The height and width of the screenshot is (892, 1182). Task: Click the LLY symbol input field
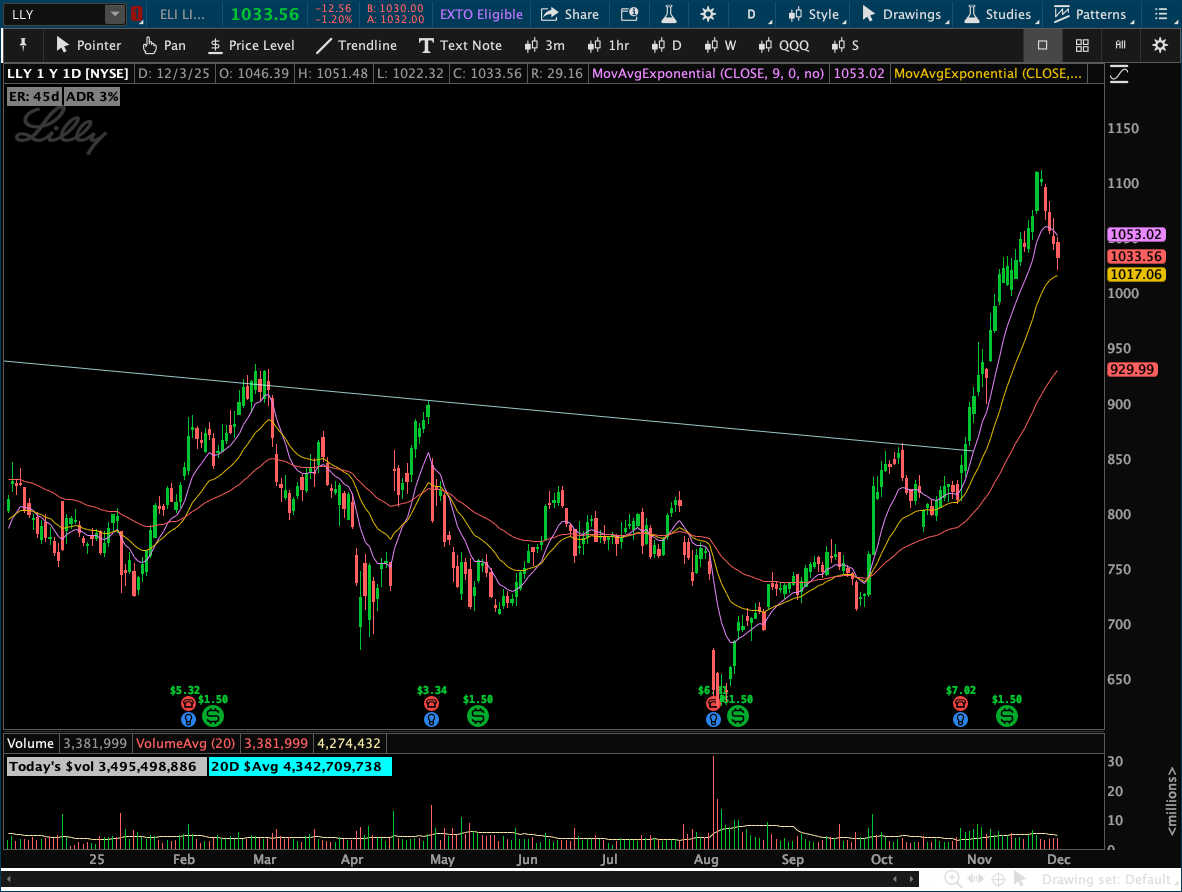54,14
